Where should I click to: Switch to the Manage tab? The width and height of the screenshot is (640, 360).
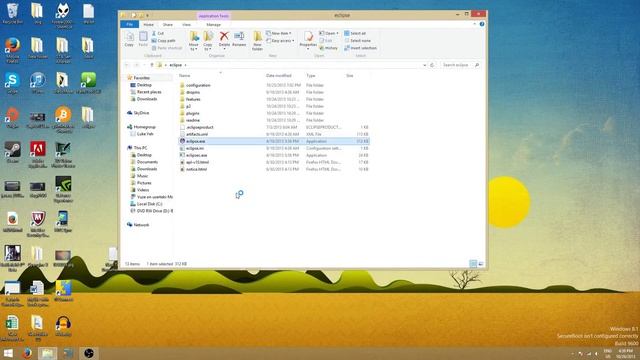pyautogui.click(x=213, y=24)
